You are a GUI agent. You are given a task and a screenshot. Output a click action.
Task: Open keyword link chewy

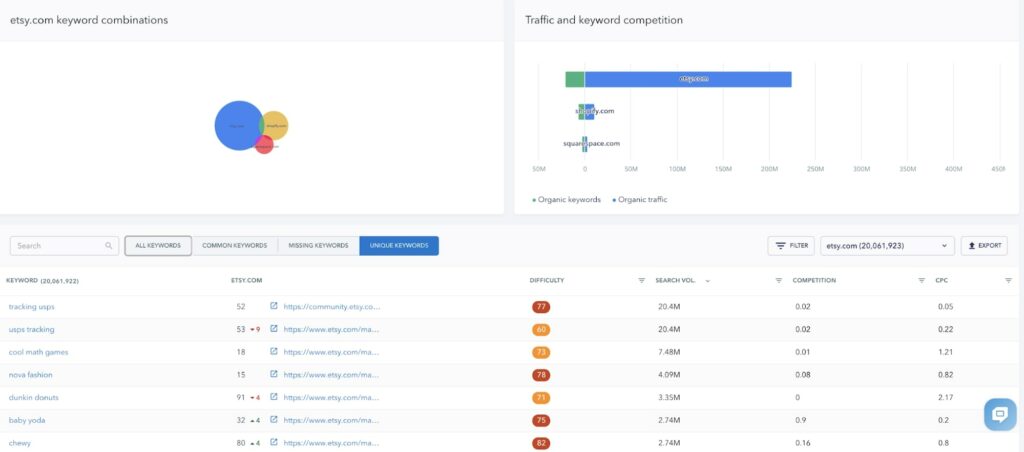(20, 443)
